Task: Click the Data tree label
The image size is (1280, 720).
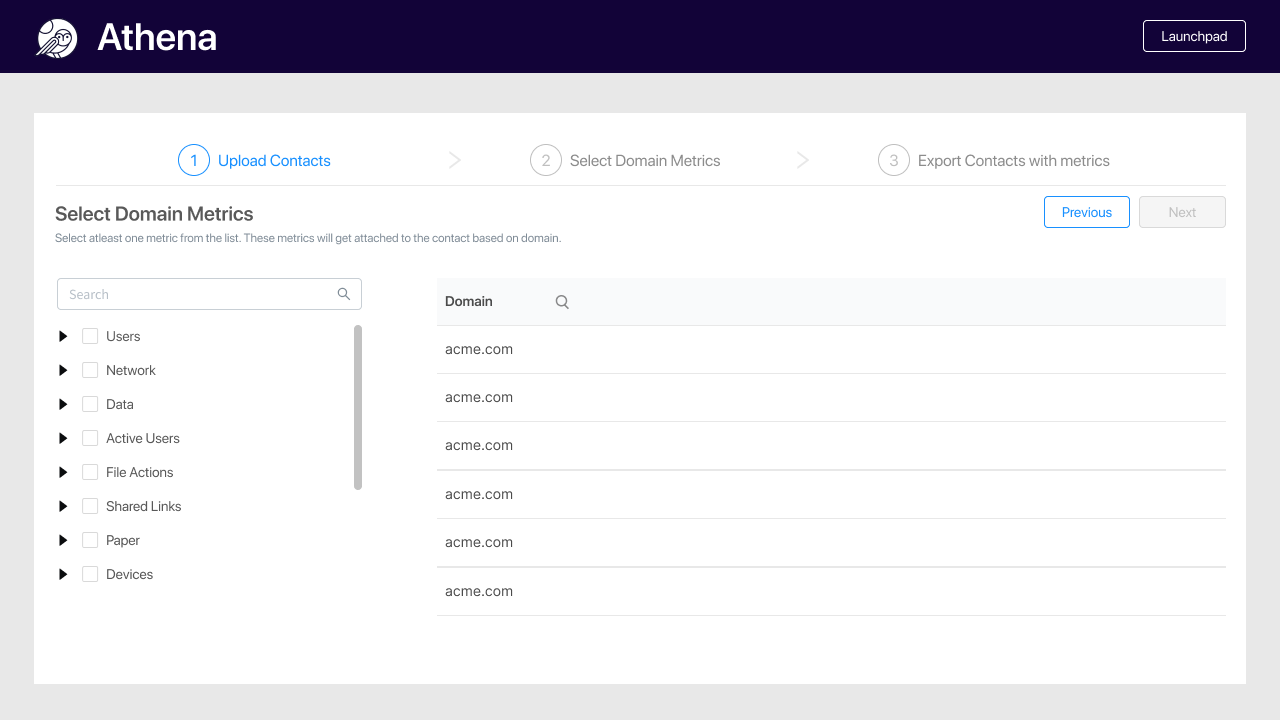Action: click(120, 404)
